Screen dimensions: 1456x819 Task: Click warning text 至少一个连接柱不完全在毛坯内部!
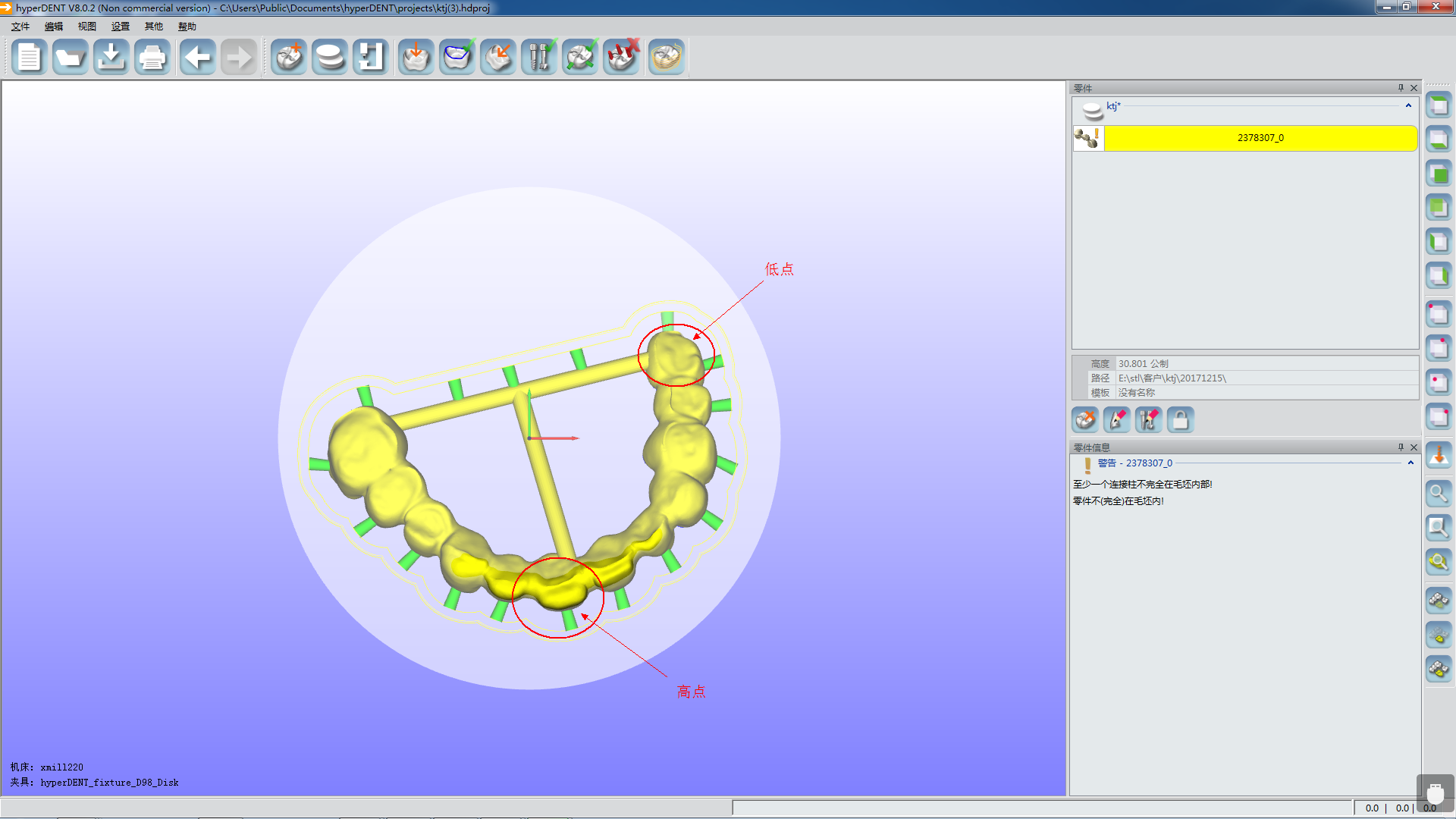tap(1142, 485)
